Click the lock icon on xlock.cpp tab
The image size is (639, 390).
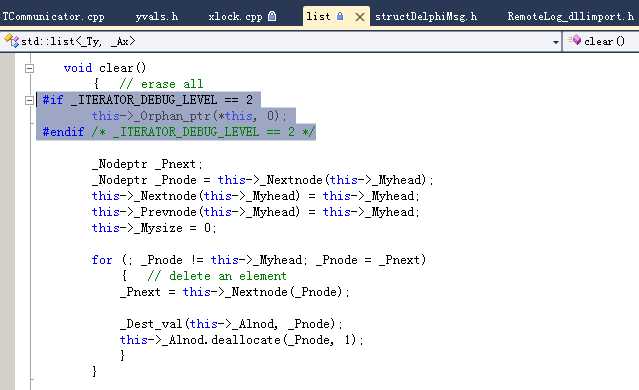(272, 16)
